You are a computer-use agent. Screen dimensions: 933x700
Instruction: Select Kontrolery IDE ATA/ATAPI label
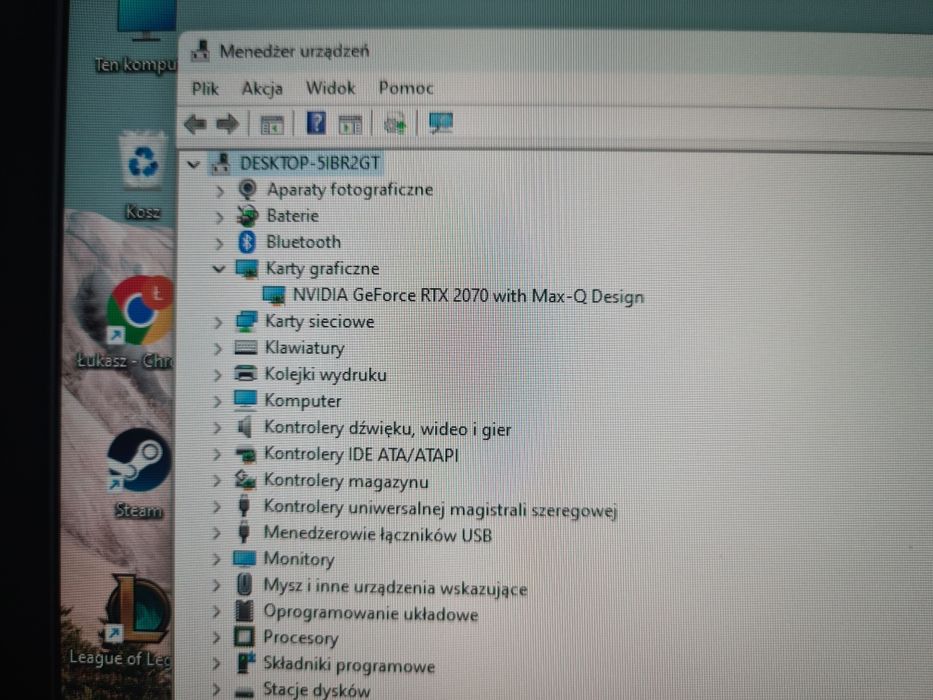pyautogui.click(x=361, y=455)
